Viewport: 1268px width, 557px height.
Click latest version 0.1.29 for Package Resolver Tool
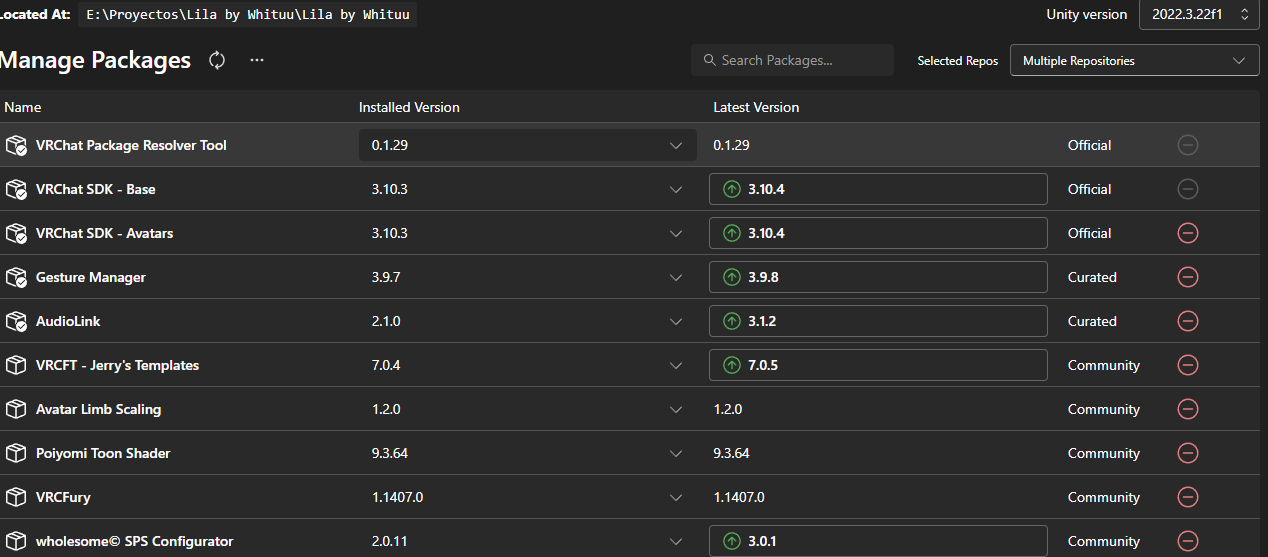pos(731,145)
